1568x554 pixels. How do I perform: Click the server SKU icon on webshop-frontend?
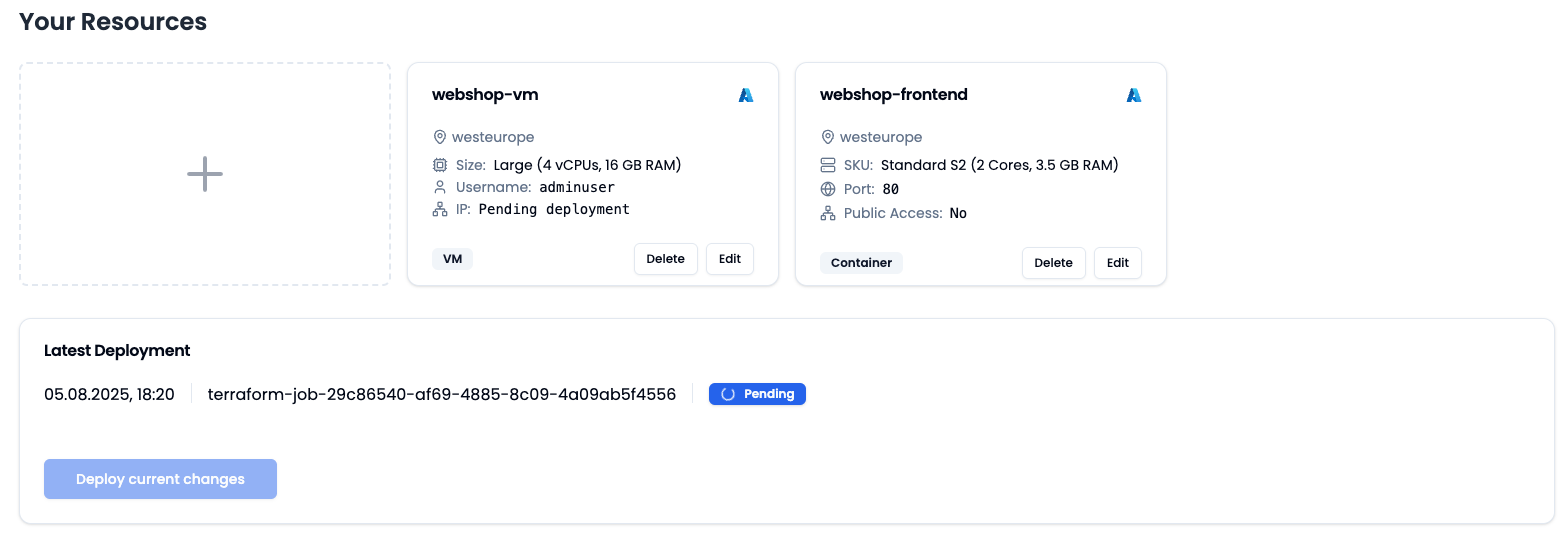827,165
